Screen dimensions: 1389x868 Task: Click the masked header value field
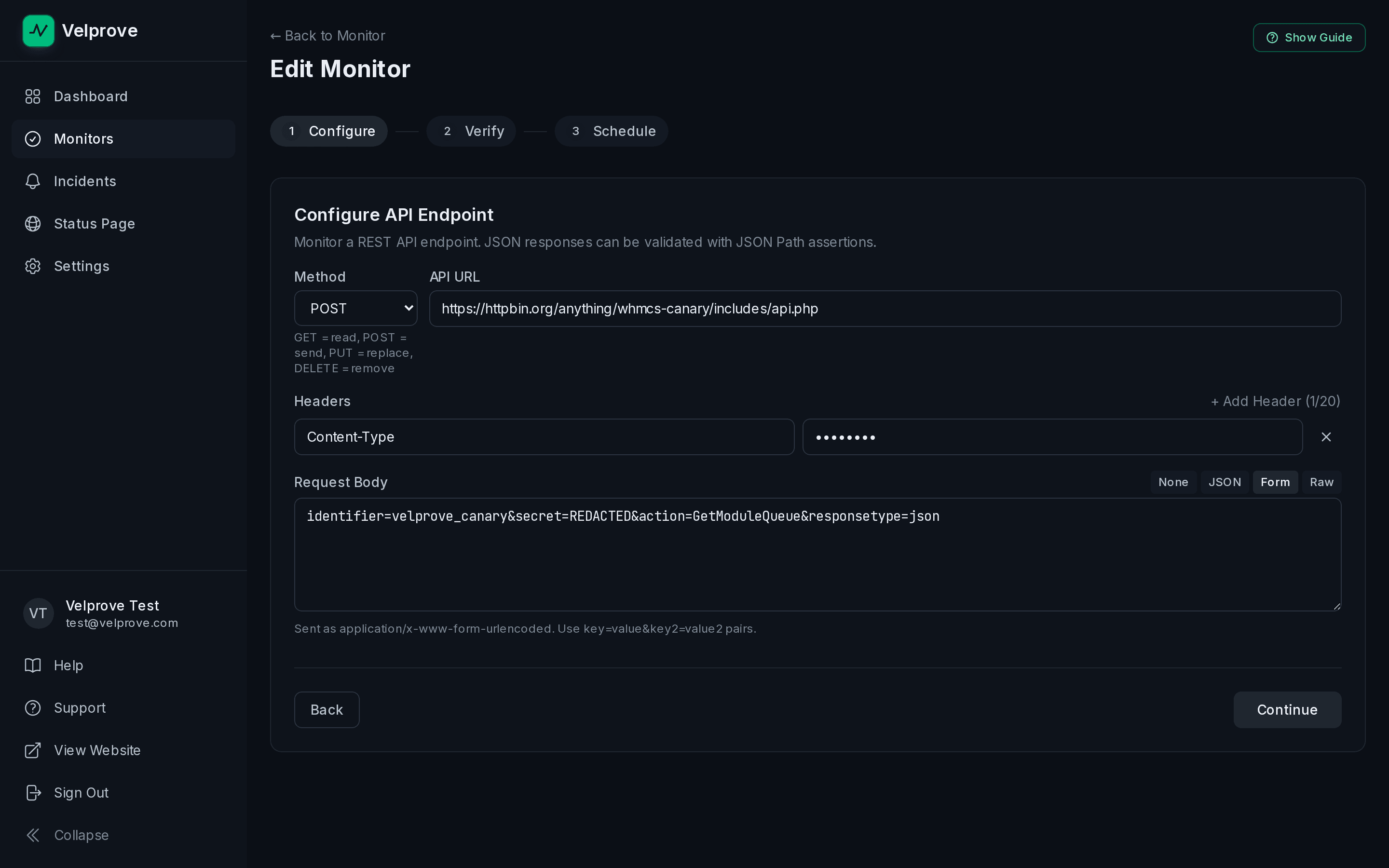tap(1052, 437)
